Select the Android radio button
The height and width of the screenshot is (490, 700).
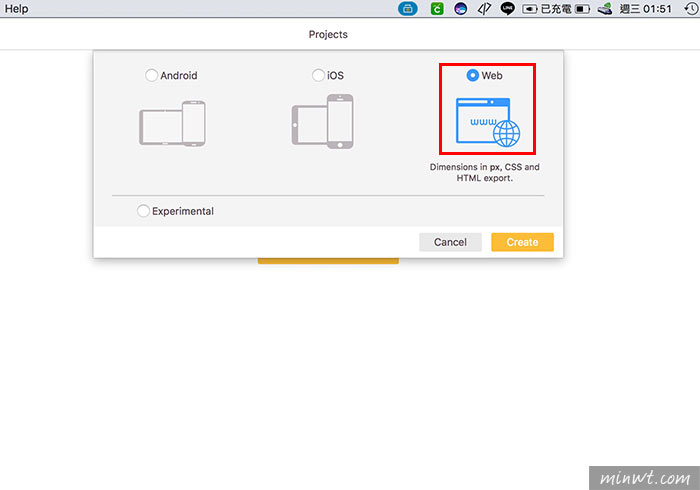(151, 75)
